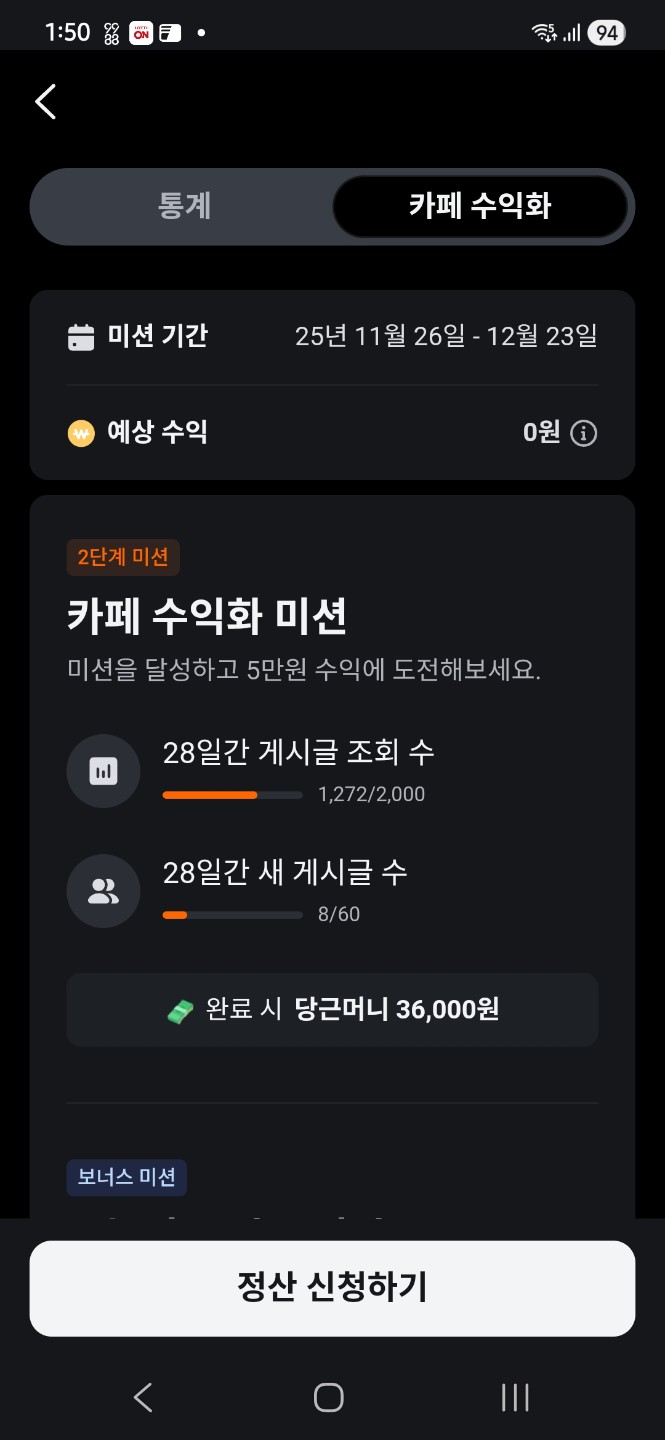Tap the people icon for 새 게시글 수

click(103, 891)
